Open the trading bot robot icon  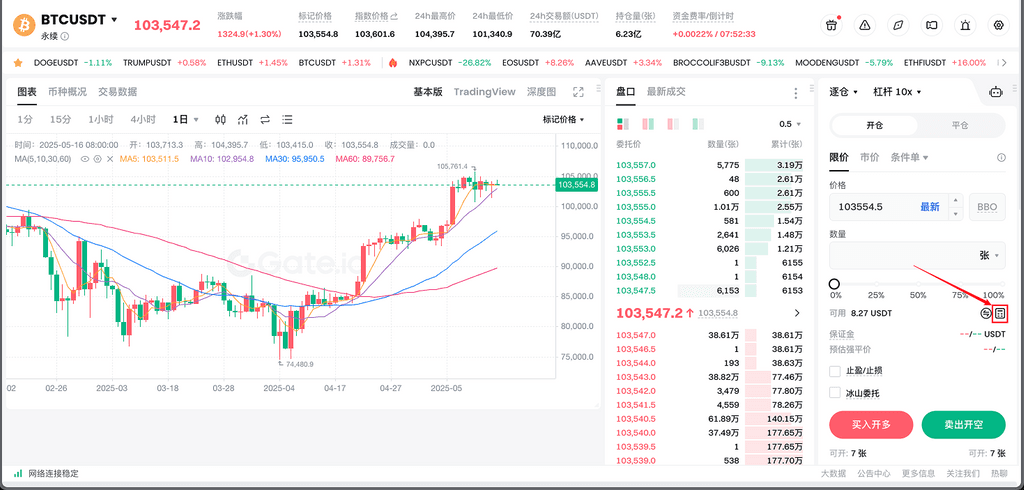pos(995,92)
